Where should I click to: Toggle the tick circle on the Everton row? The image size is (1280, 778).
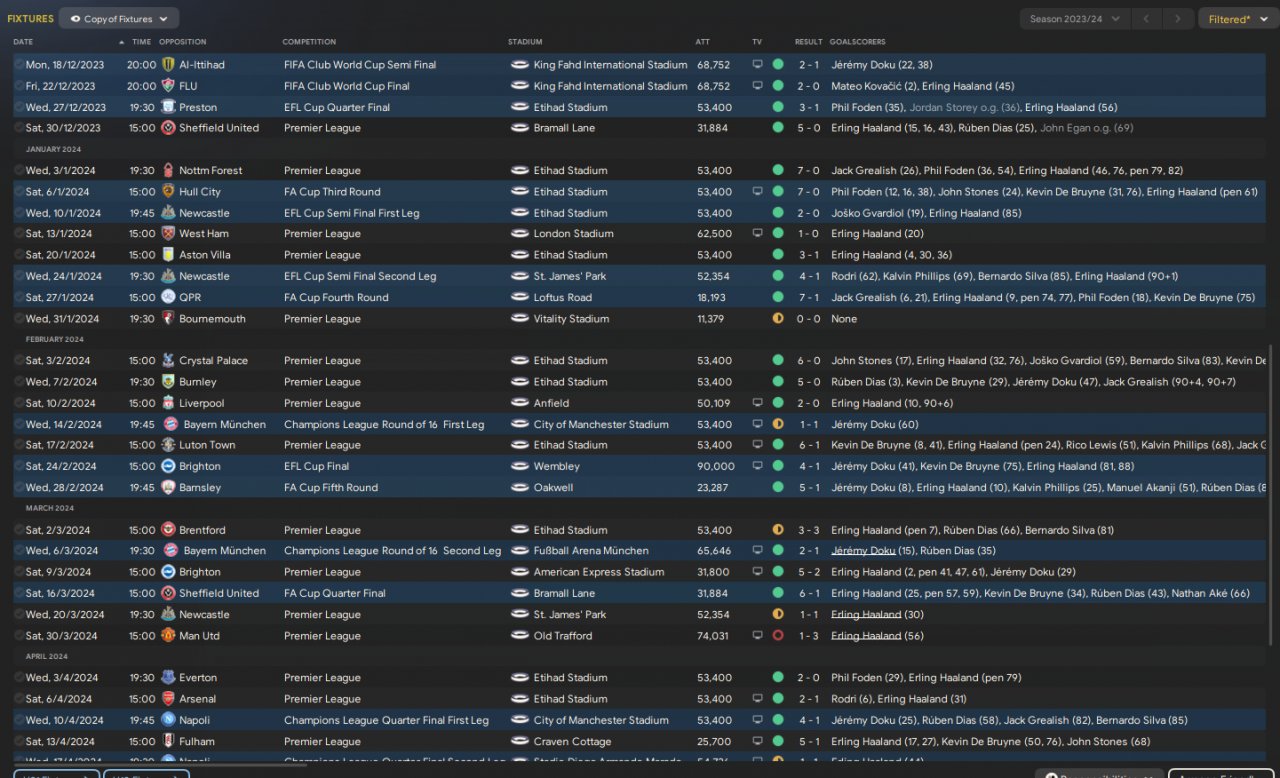pyautogui.click(x=18, y=678)
